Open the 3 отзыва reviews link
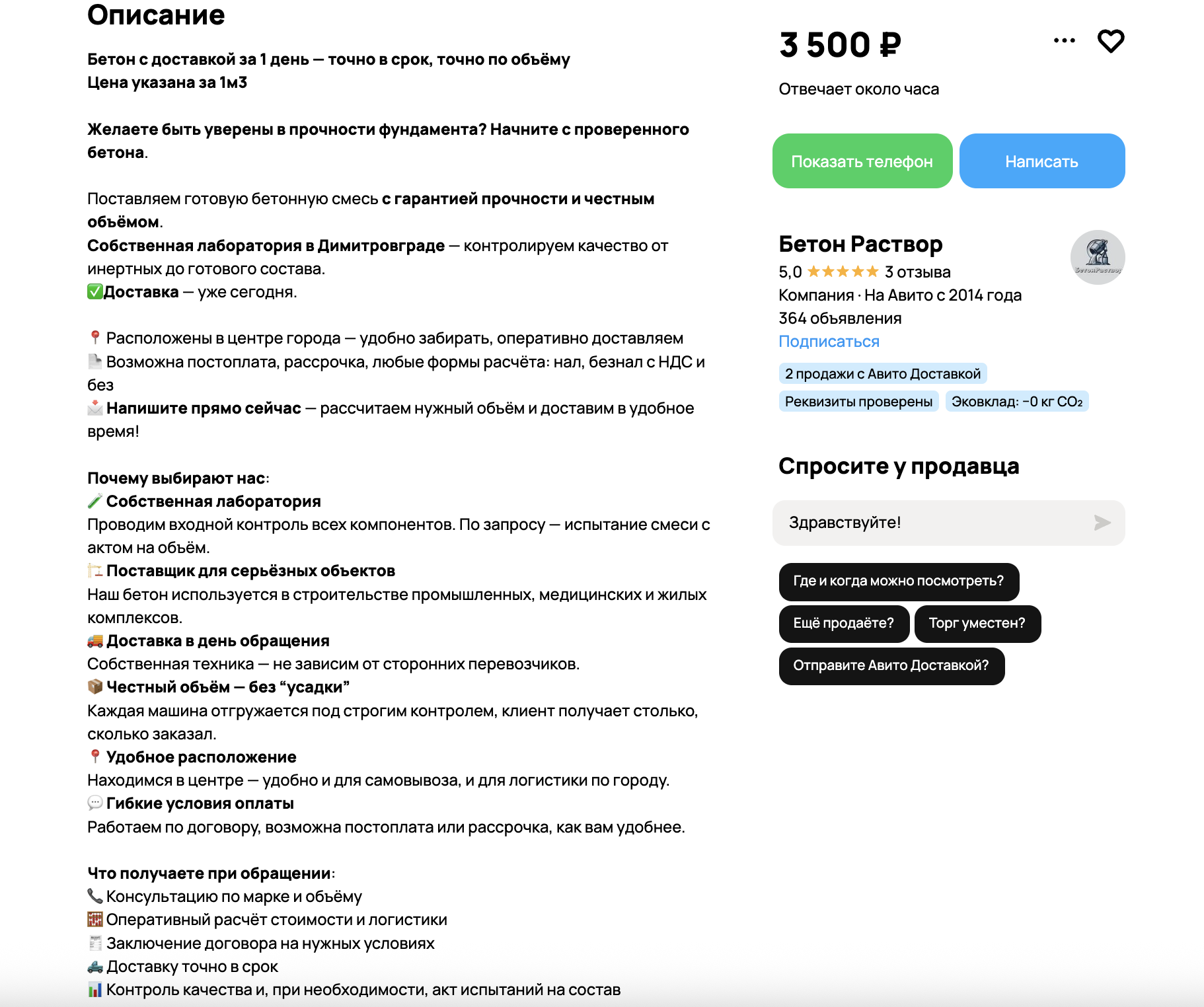 tap(918, 272)
